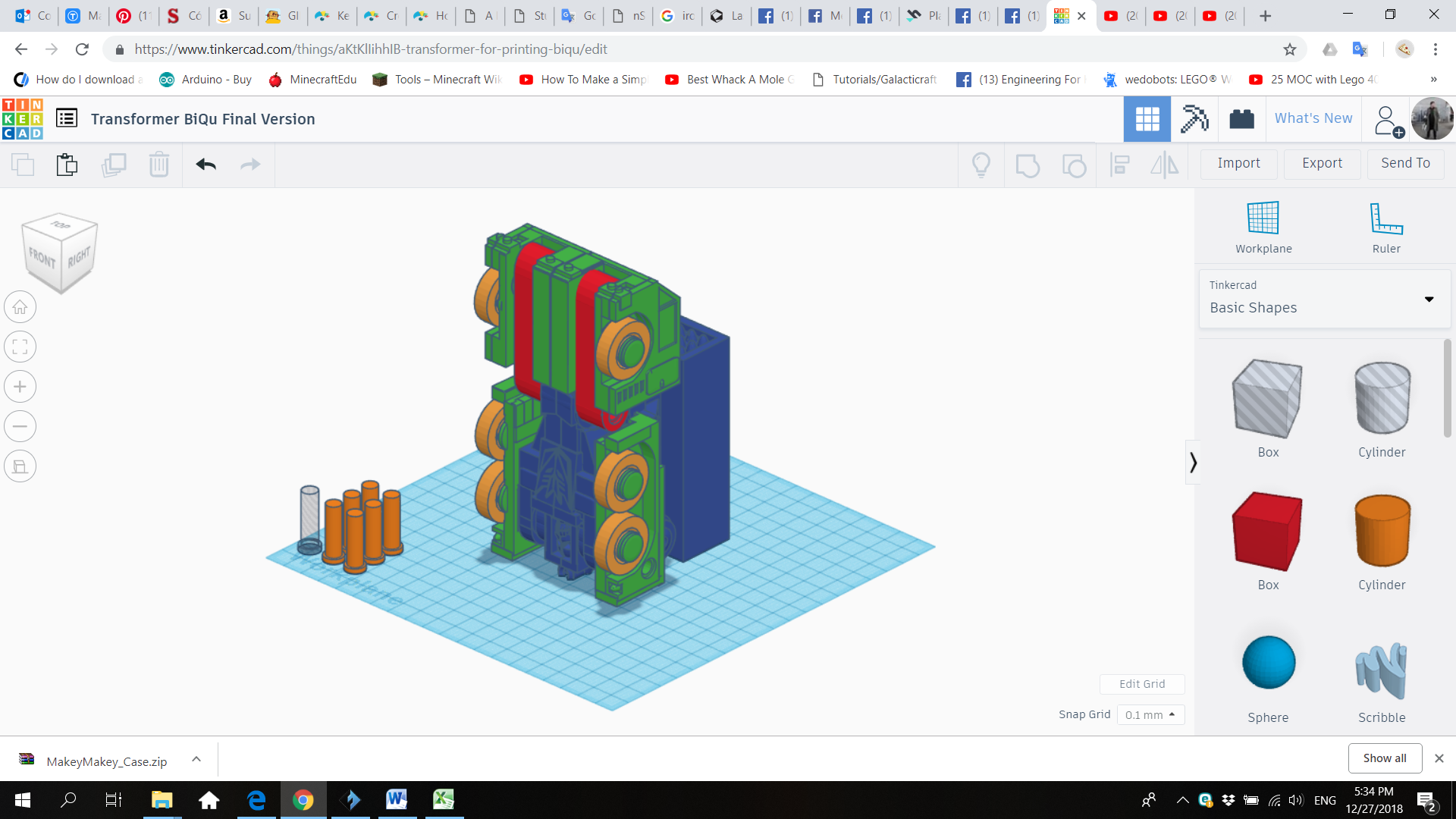Click Fit all in view icon
The image size is (1456, 819).
pos(20,347)
